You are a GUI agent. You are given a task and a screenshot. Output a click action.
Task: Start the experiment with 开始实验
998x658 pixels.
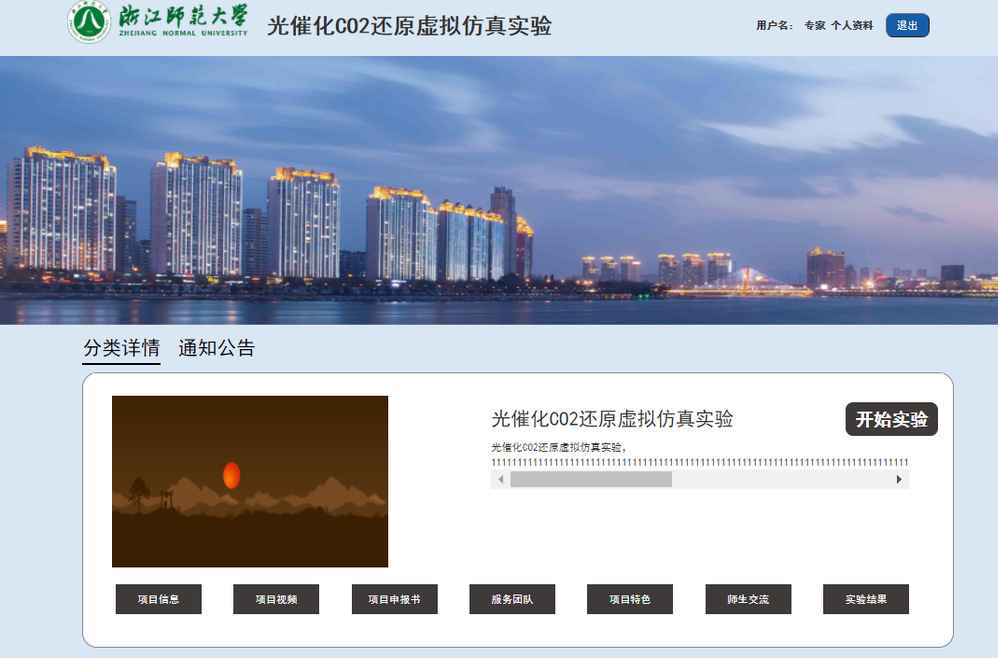coord(891,419)
